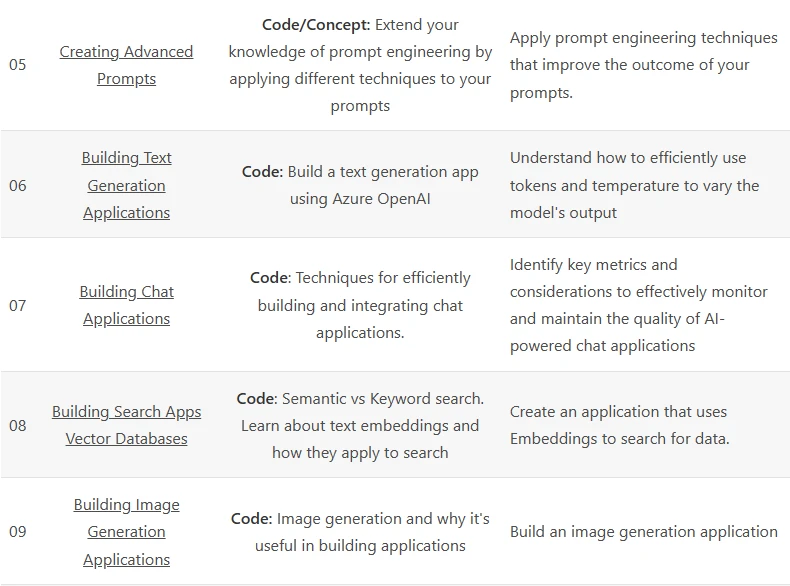Click 'Apply prompt engineering techniques' learning goal
790x586 pixels.
[643, 65]
